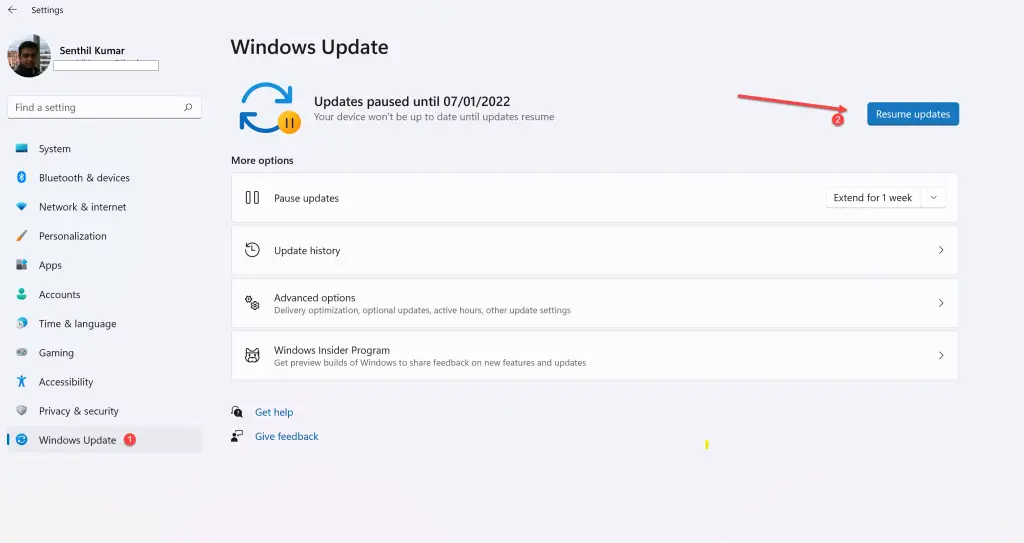Select Windows Update in sidebar
Image resolution: width=1024 pixels, height=543 pixels.
tap(104, 440)
